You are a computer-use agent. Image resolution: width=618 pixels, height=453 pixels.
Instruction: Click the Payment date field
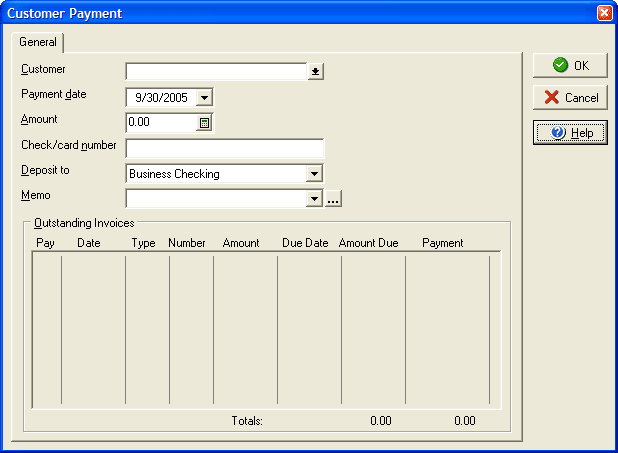[160, 97]
